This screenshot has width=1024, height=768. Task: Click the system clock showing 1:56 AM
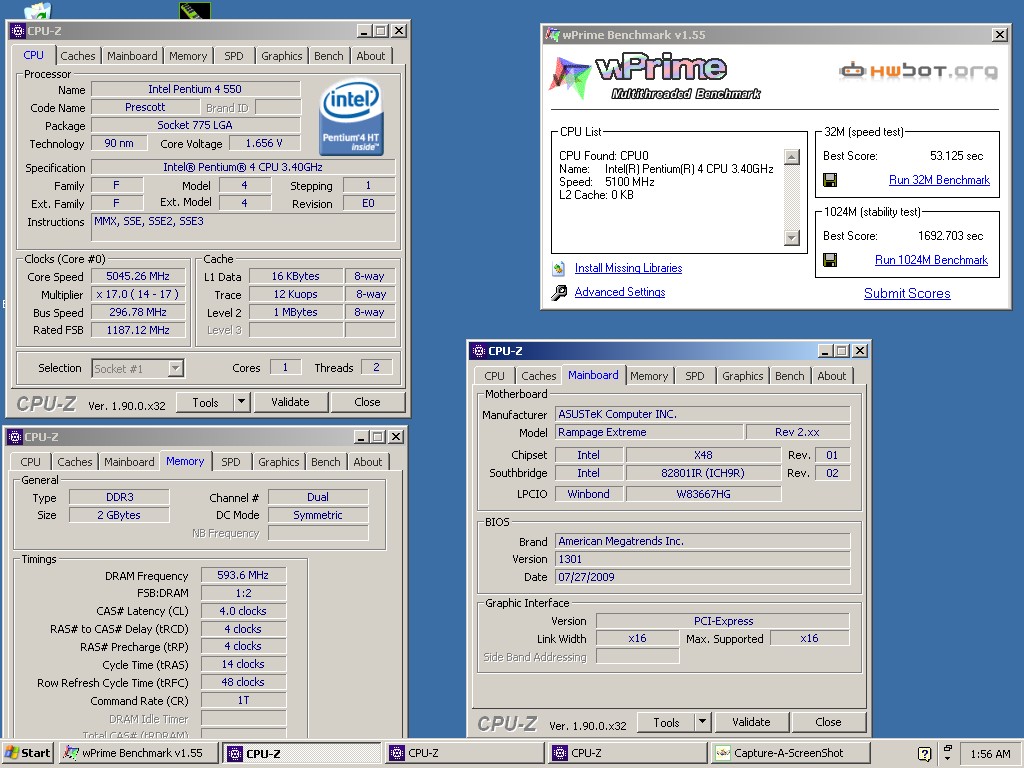(x=990, y=754)
